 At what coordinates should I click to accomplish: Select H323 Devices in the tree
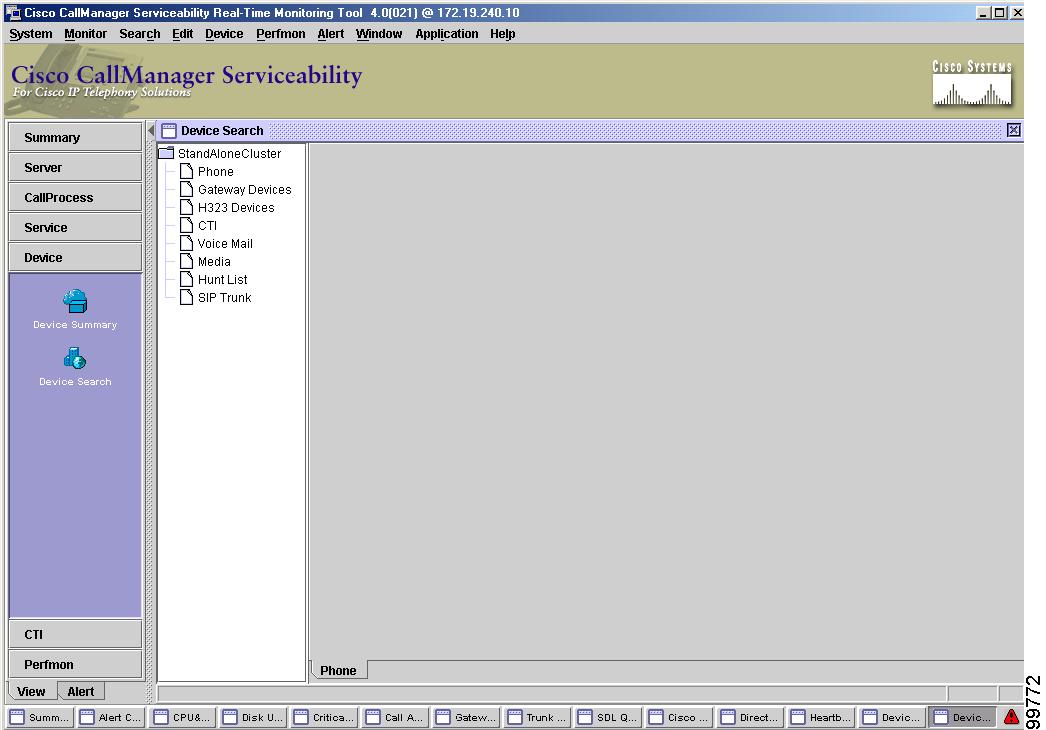coord(236,208)
